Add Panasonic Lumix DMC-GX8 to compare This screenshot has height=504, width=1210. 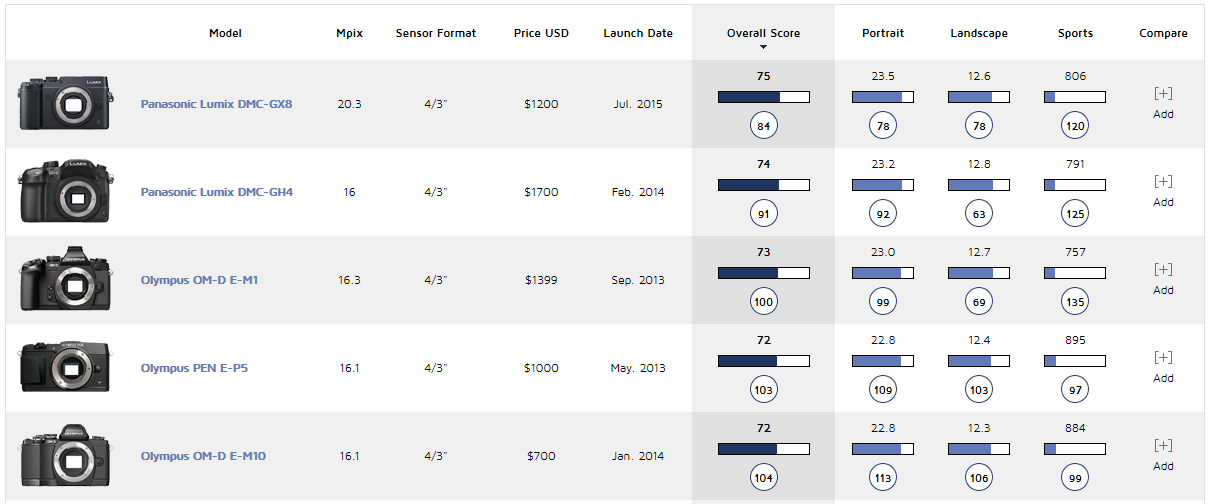[x=1163, y=102]
